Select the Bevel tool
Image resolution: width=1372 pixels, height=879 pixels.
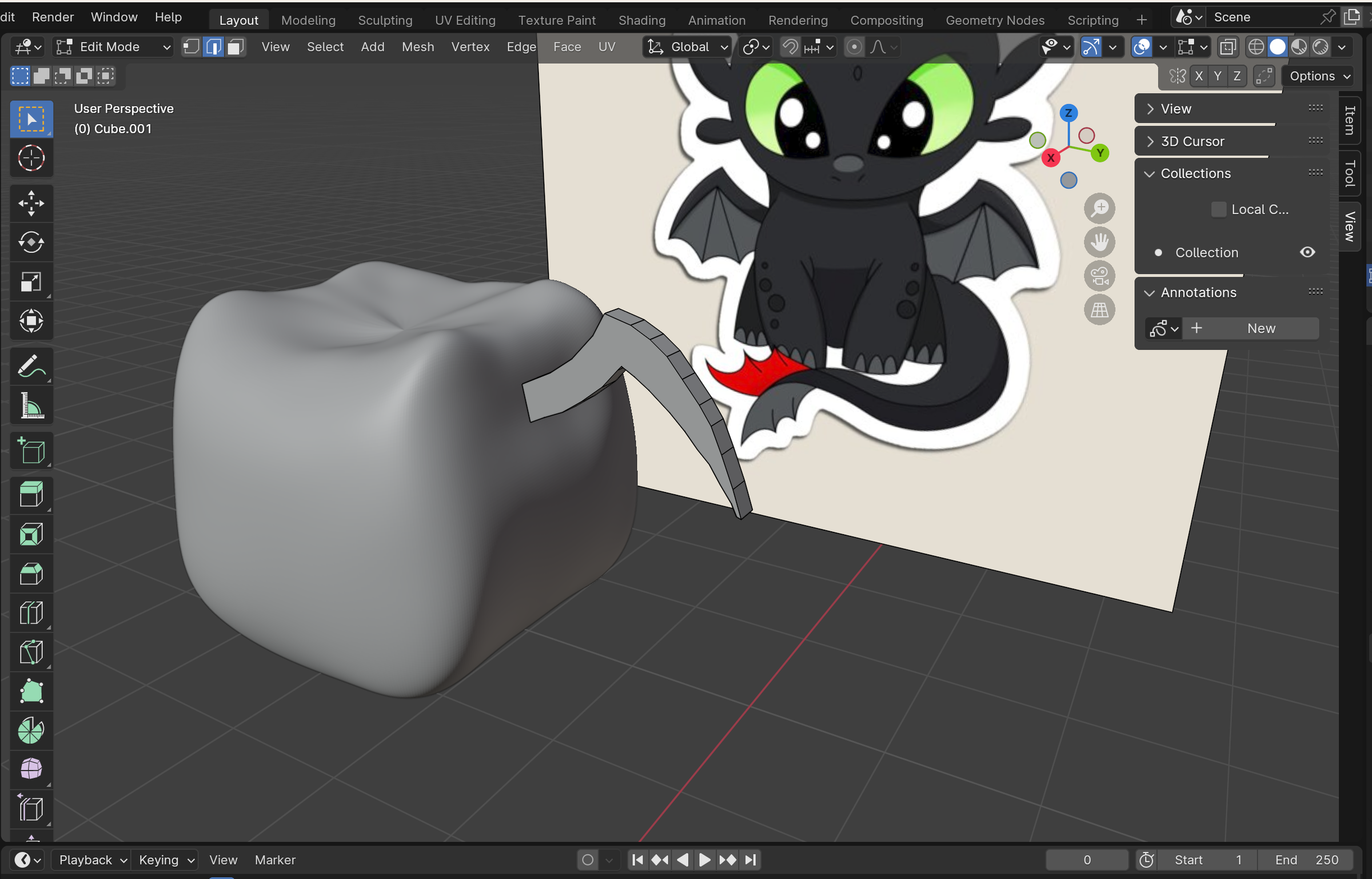coord(31,574)
